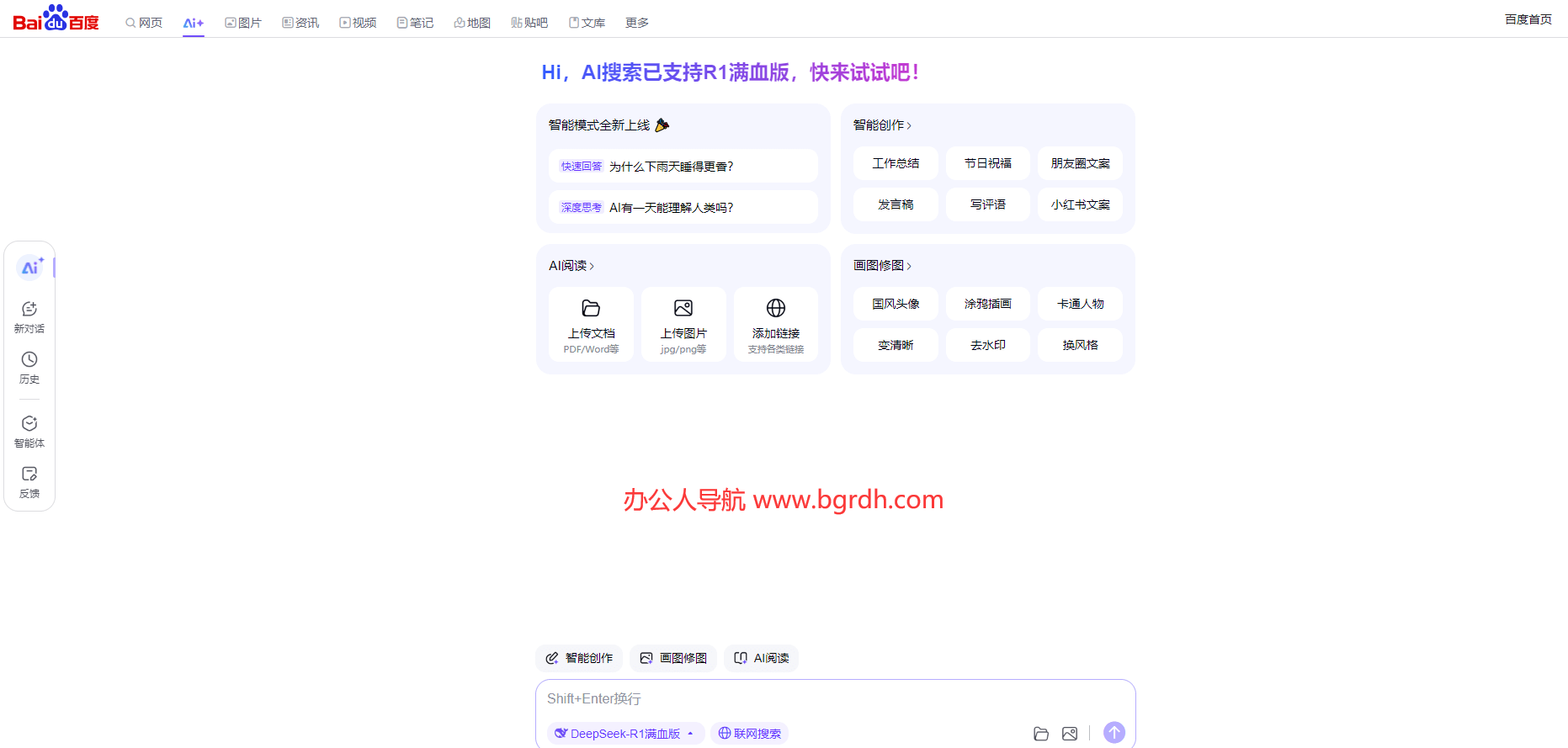Start a new conversation (新对话)
1568x748 pixels.
pyautogui.click(x=29, y=317)
